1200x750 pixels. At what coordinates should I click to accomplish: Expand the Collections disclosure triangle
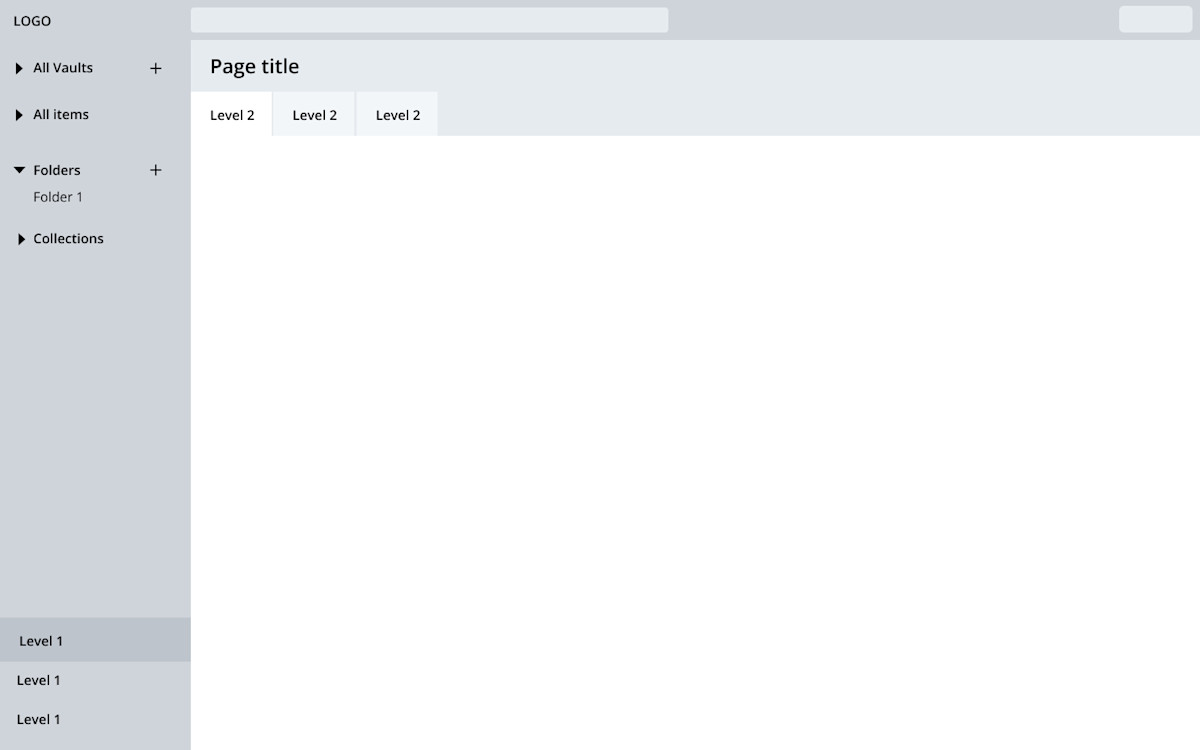click(20, 239)
